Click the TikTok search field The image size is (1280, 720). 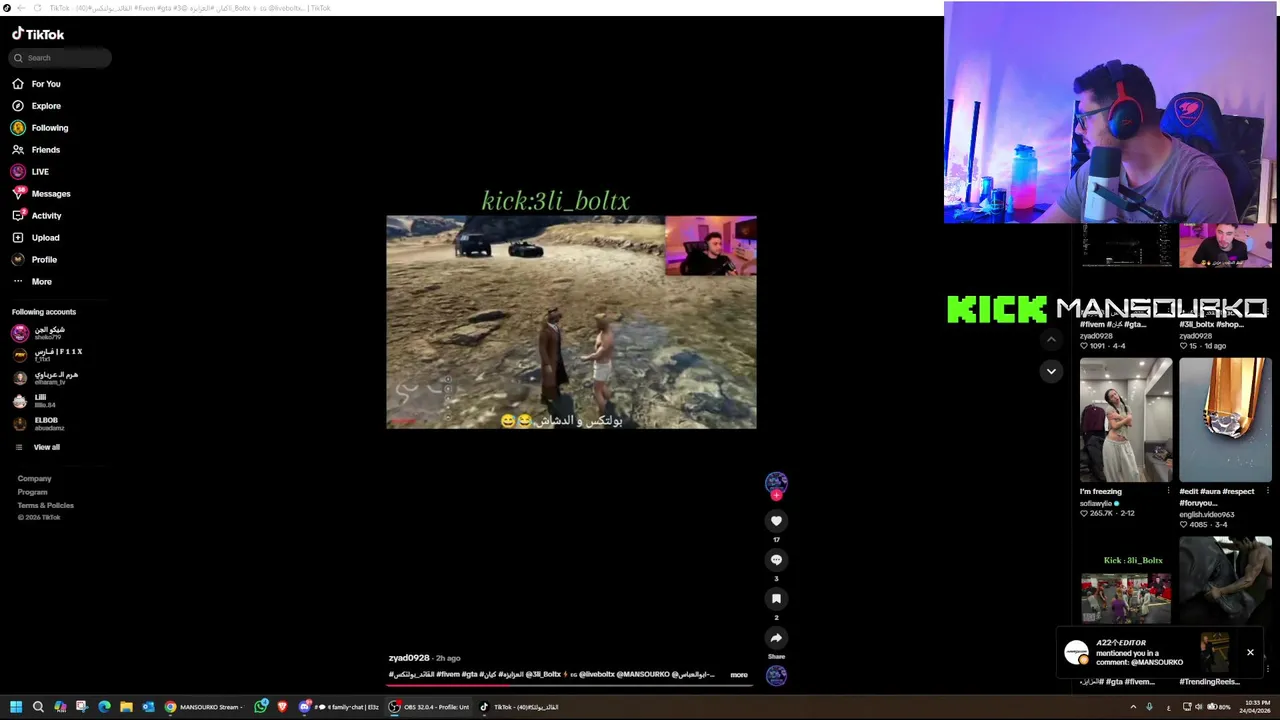60,58
